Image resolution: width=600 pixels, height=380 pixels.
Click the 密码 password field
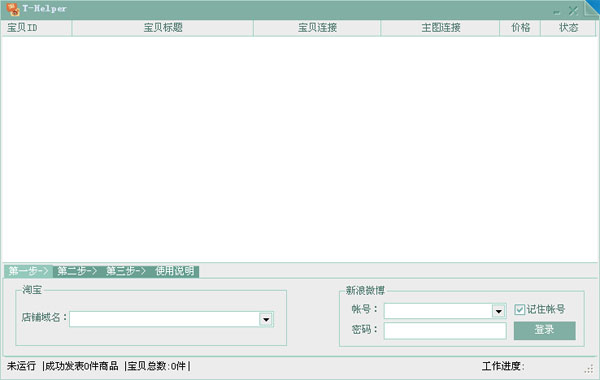pos(445,331)
